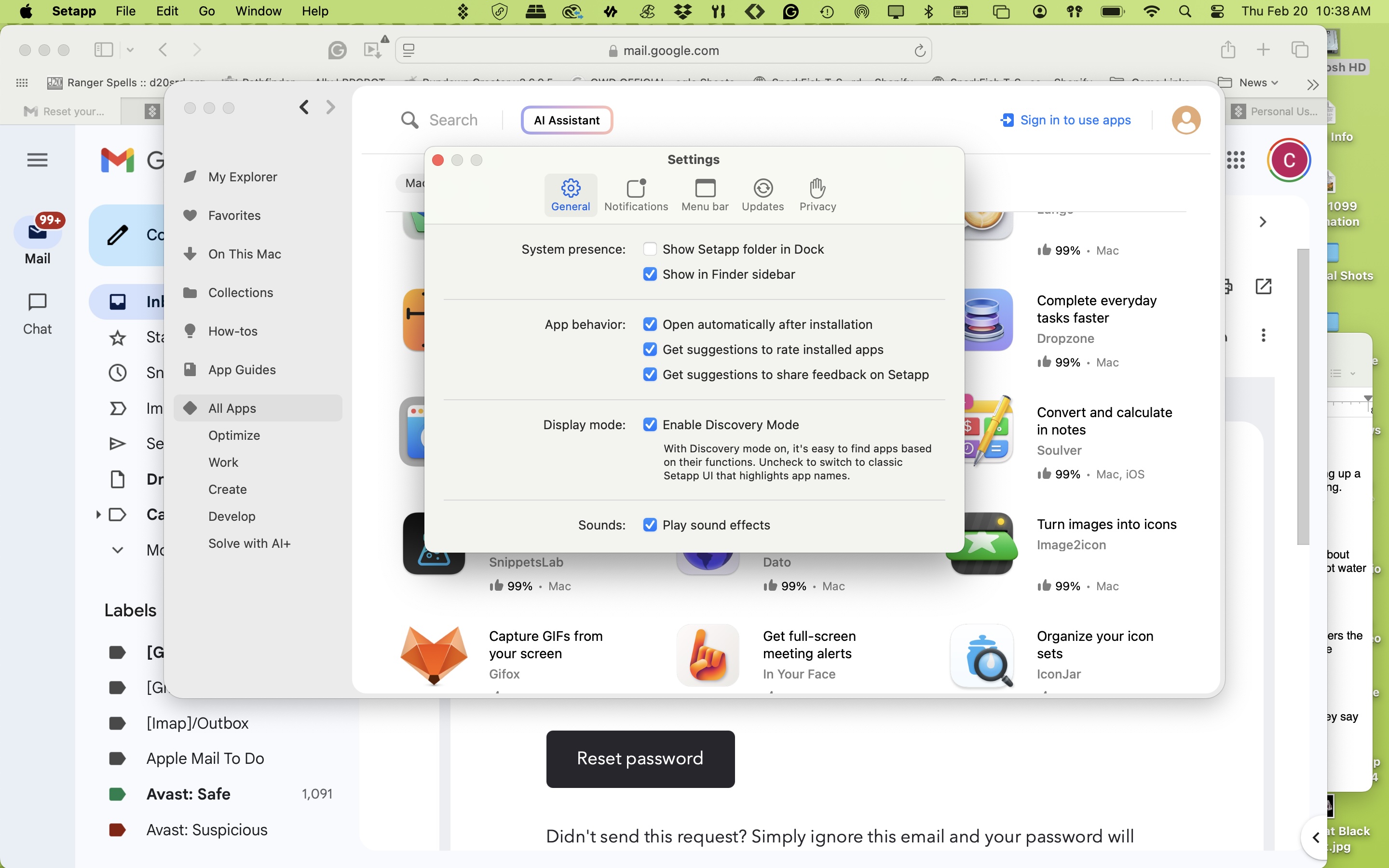Open the Safari sidebar view dropdown
This screenshot has width=1389, height=868.
(x=130, y=50)
